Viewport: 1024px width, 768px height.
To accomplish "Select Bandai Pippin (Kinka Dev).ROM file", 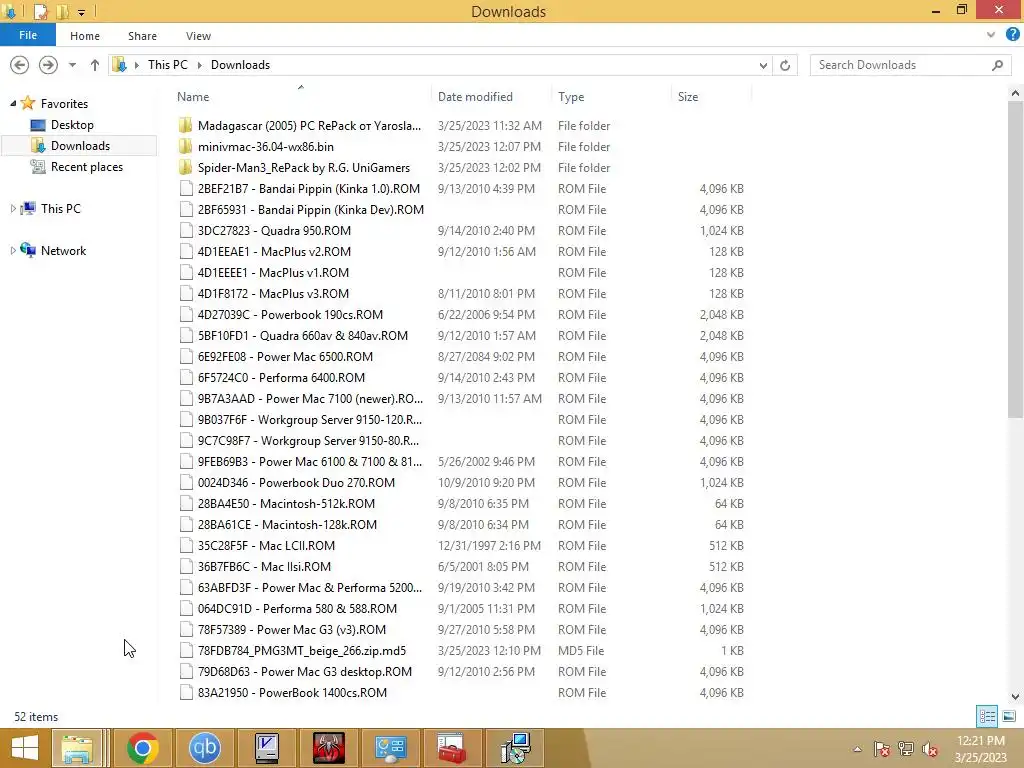I will 311,210.
